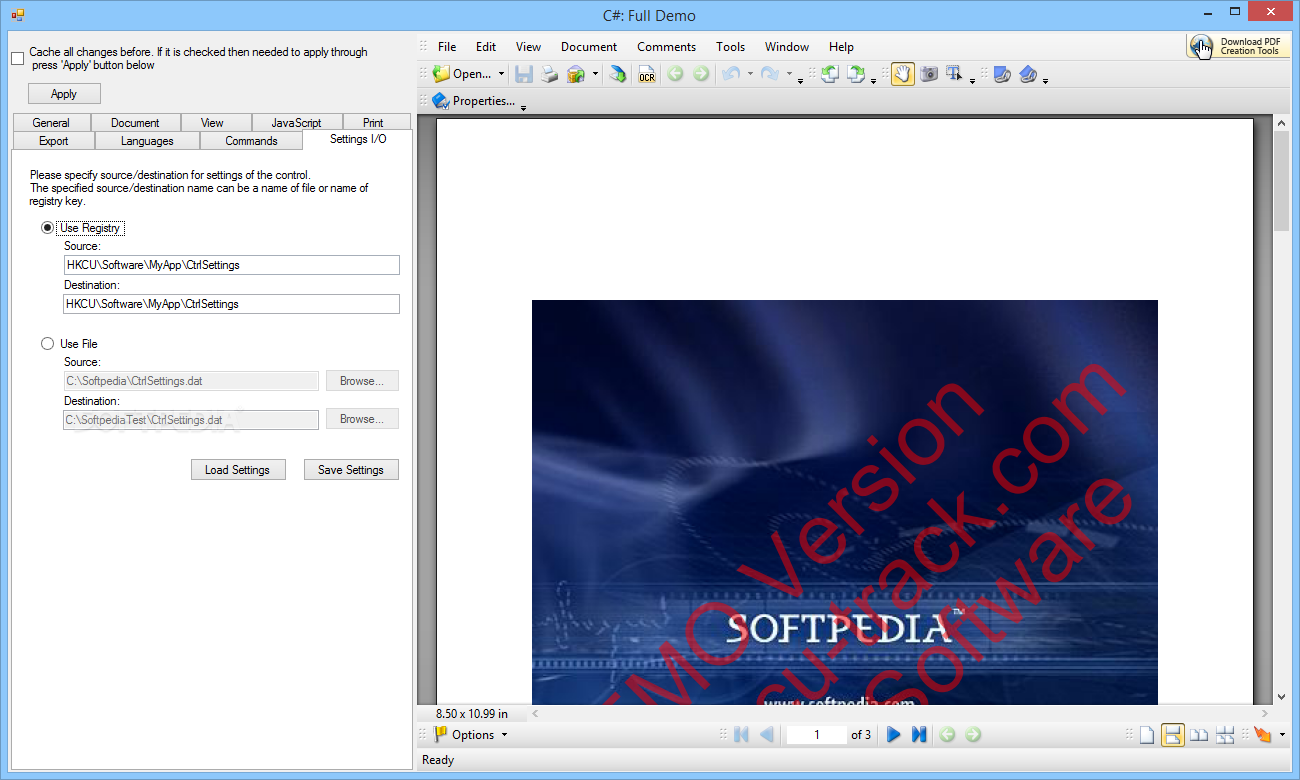
Task: Select Use File radio button
Action: [47, 344]
